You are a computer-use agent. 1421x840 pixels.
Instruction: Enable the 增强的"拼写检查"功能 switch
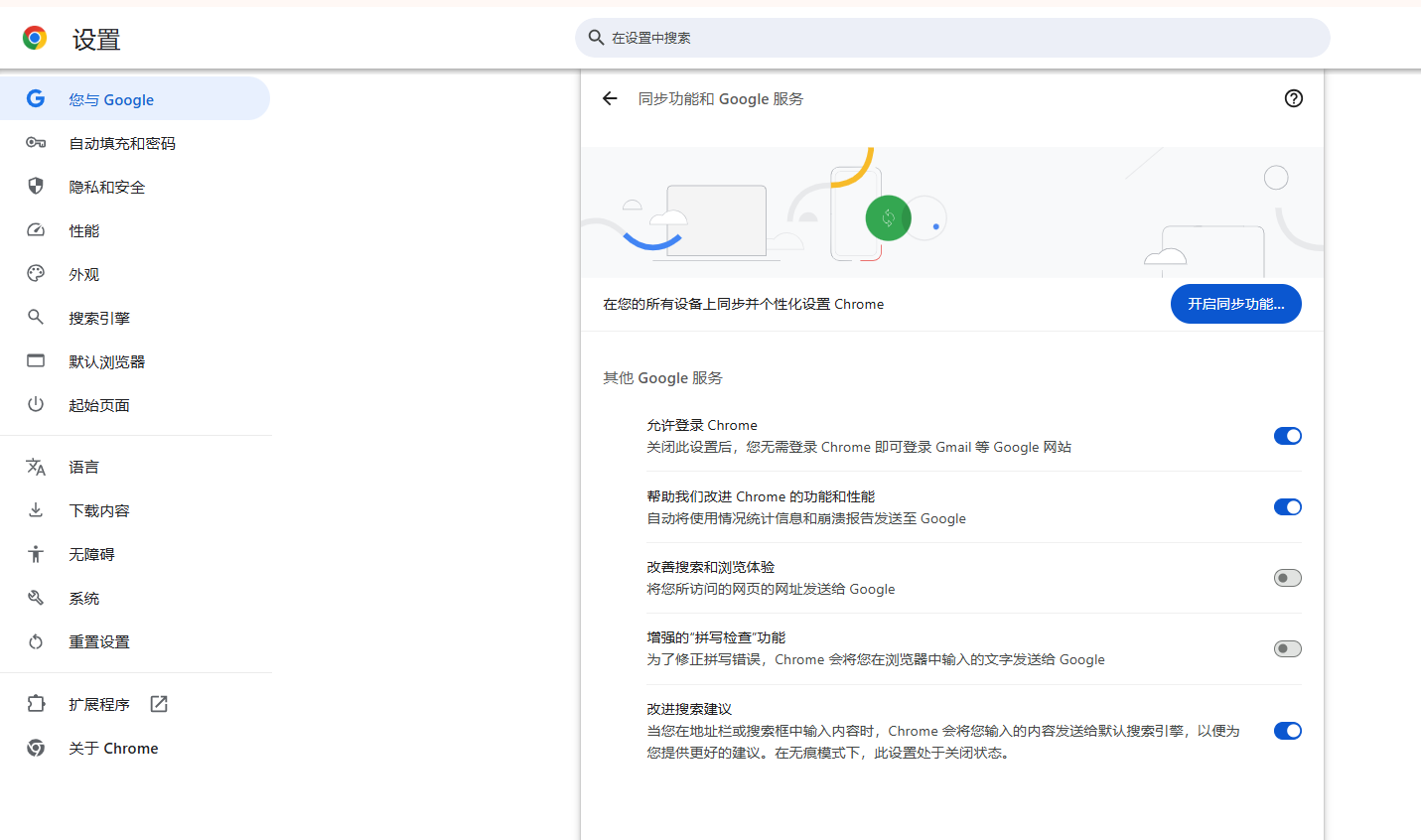tap(1287, 649)
